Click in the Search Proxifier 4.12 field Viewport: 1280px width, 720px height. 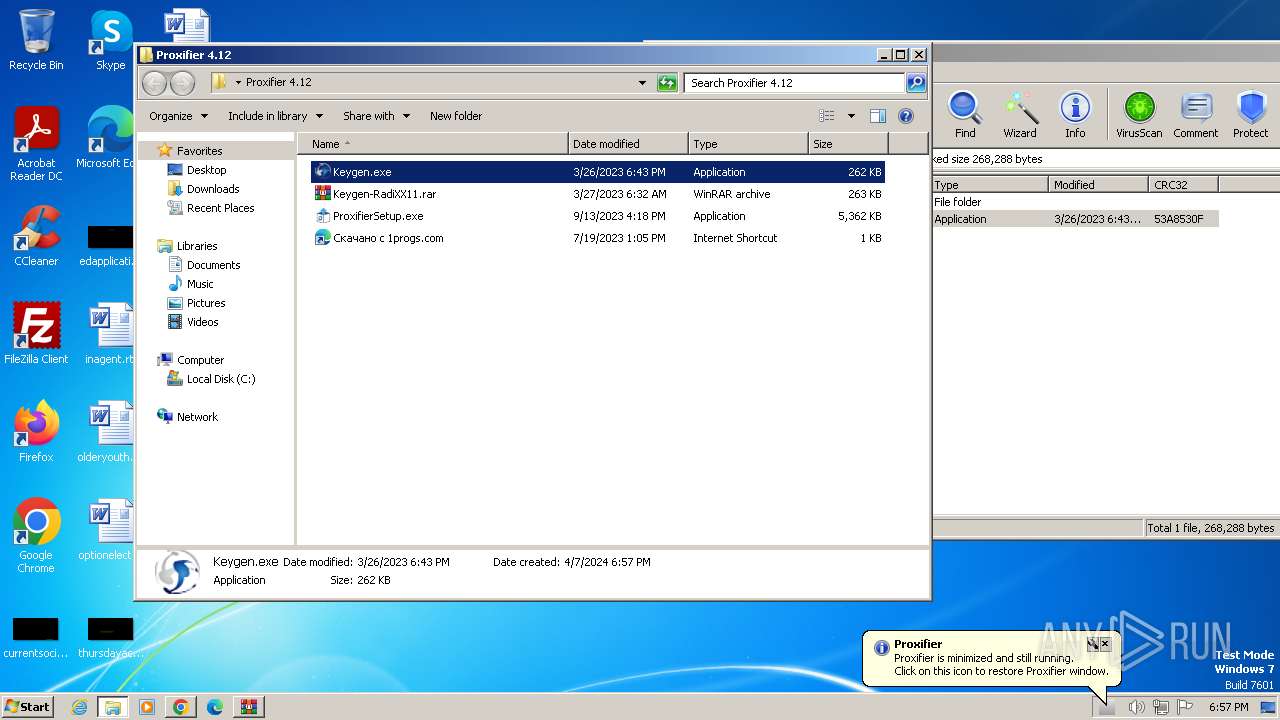[795, 83]
